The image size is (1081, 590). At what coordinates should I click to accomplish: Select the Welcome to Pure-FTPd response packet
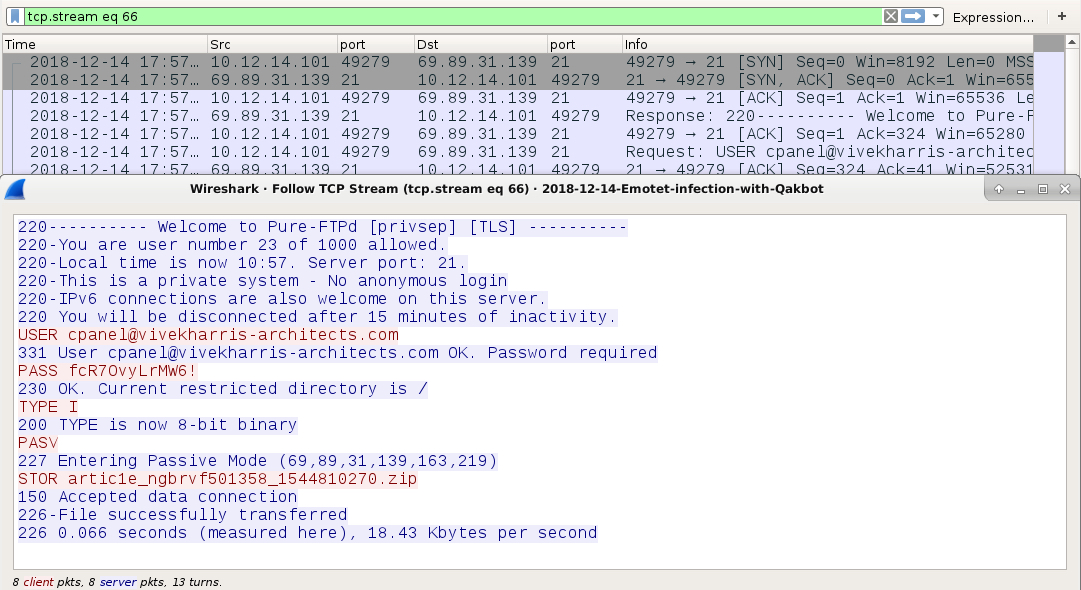(518, 116)
